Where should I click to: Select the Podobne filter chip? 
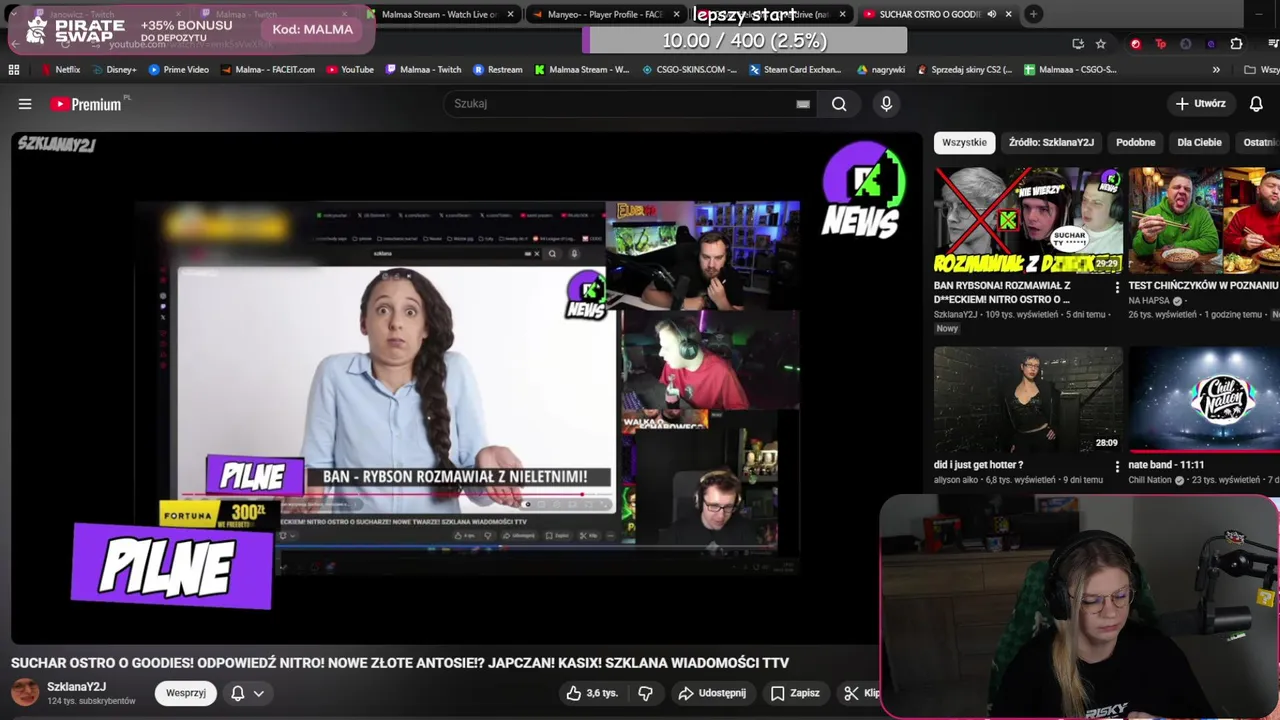coord(1135,142)
